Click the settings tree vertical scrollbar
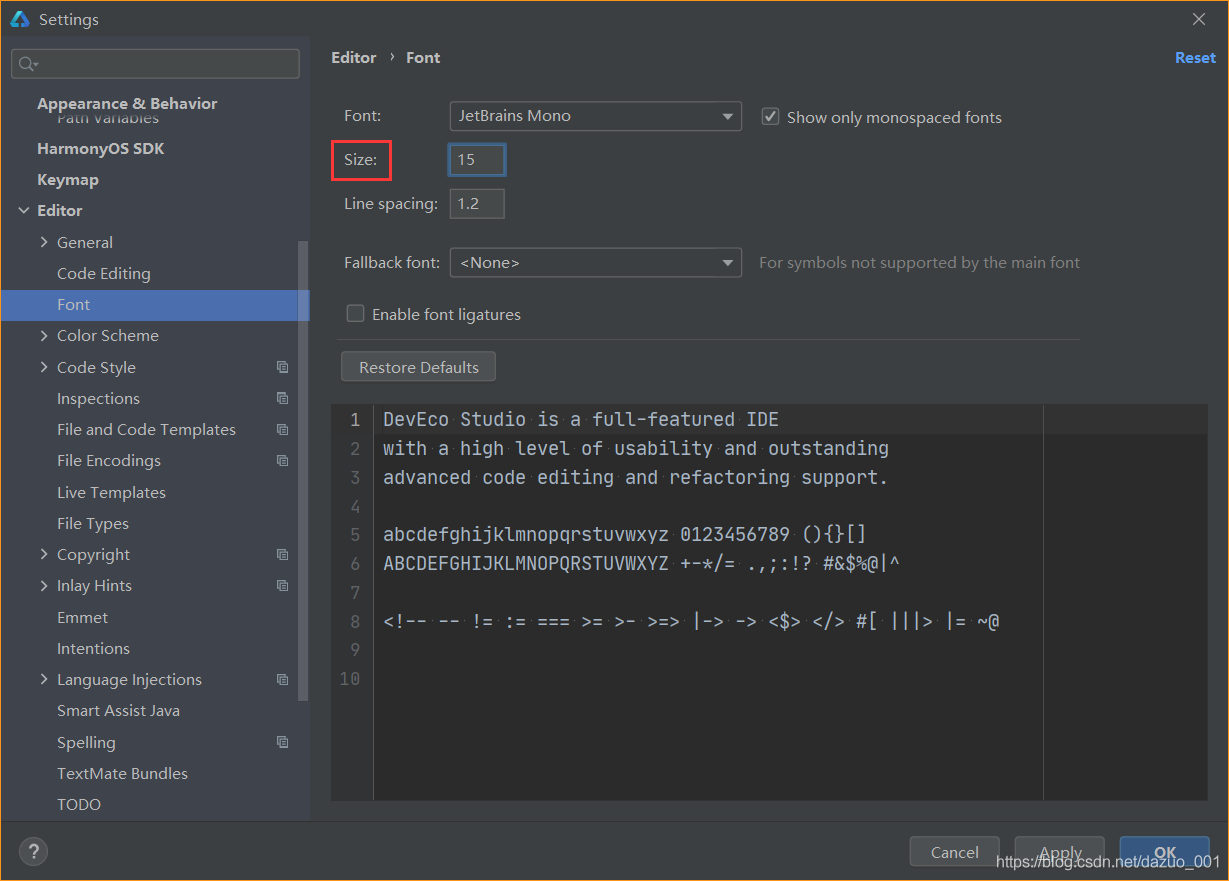Screen dimensions: 1229x881 tap(303, 470)
